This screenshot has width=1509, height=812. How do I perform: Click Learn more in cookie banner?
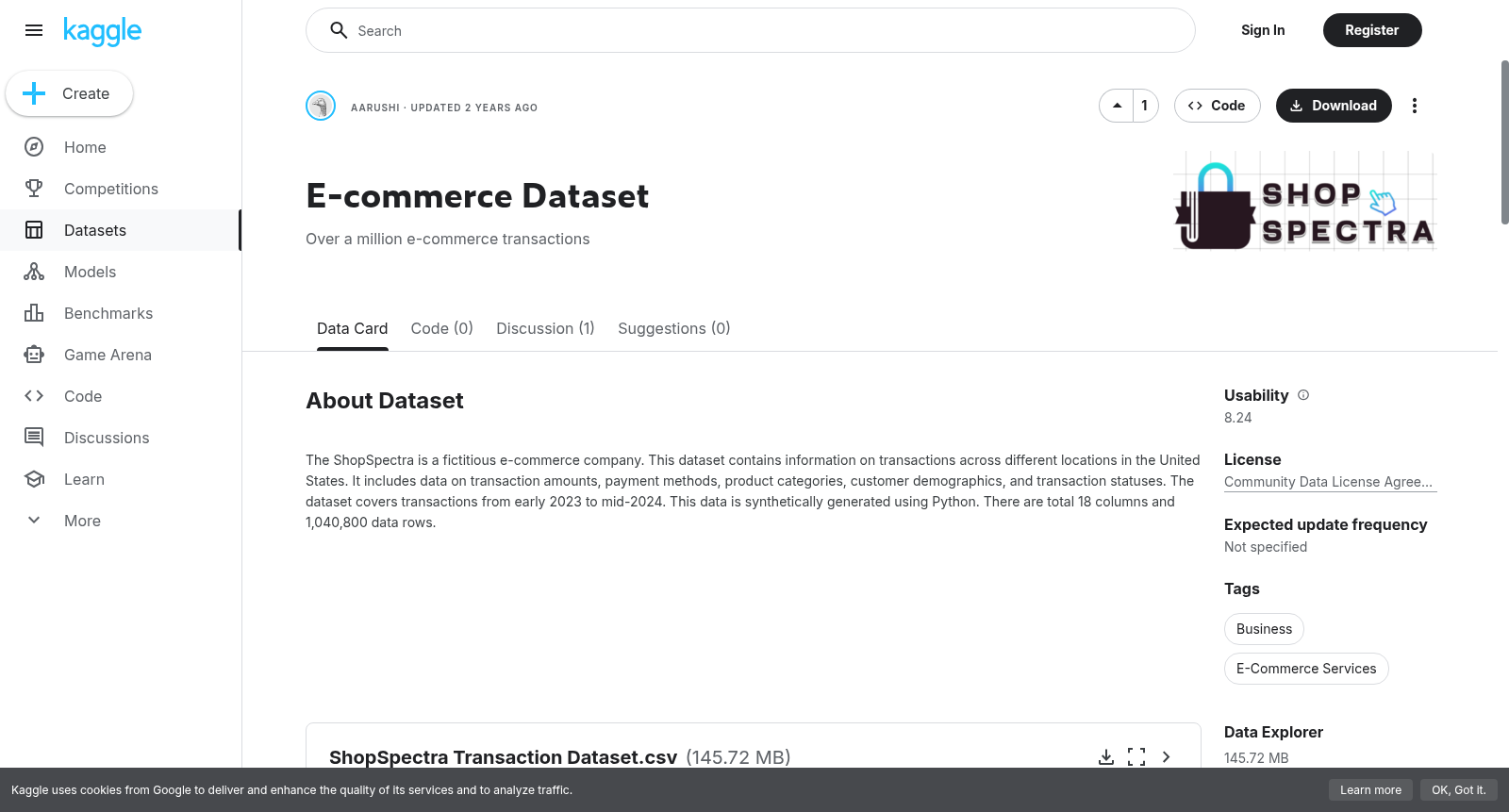click(x=1370, y=790)
